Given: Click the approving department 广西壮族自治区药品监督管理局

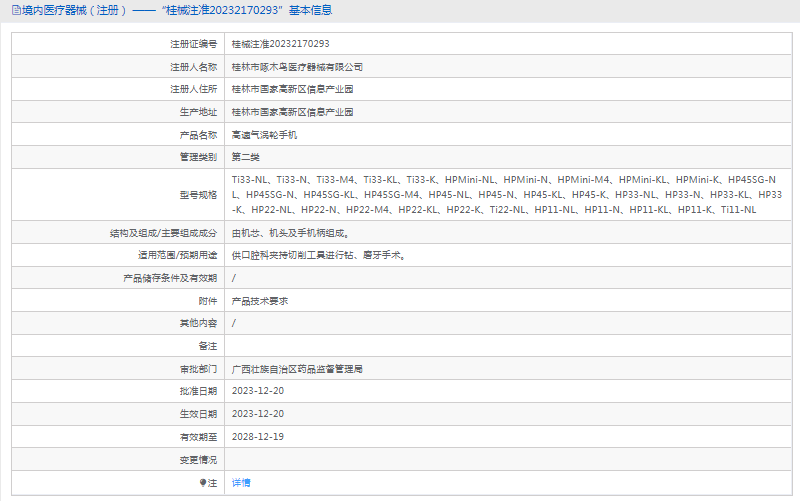Looking at the screenshot, I should pyautogui.click(x=297, y=369).
